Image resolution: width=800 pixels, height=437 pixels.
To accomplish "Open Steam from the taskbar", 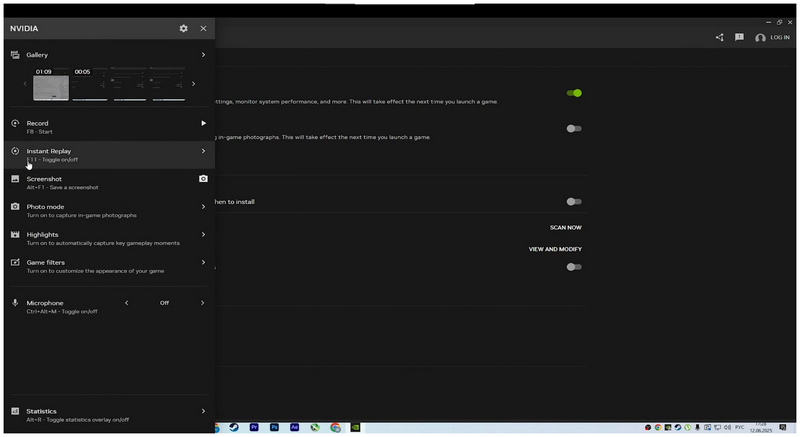I will 234,427.
